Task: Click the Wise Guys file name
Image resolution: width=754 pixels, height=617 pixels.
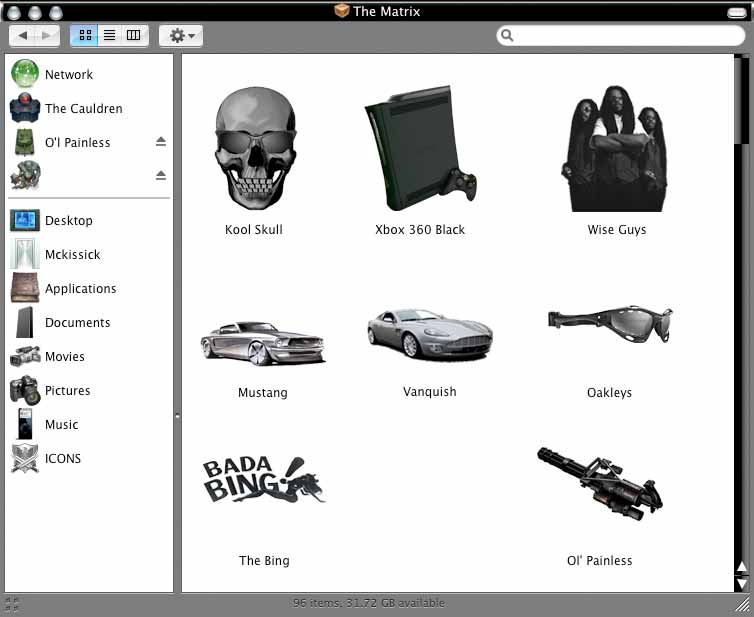Action: (616, 230)
